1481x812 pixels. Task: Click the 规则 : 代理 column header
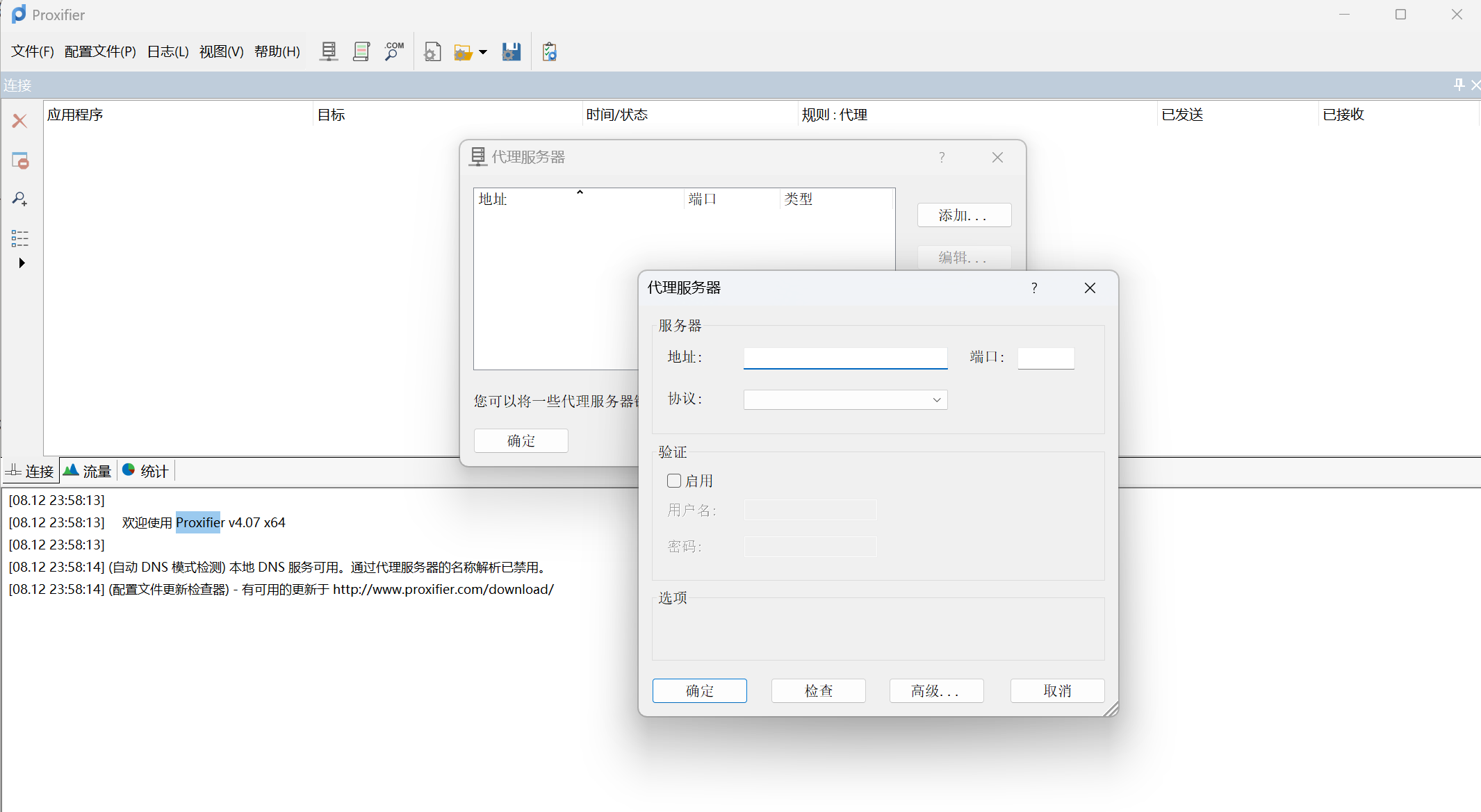tap(977, 115)
